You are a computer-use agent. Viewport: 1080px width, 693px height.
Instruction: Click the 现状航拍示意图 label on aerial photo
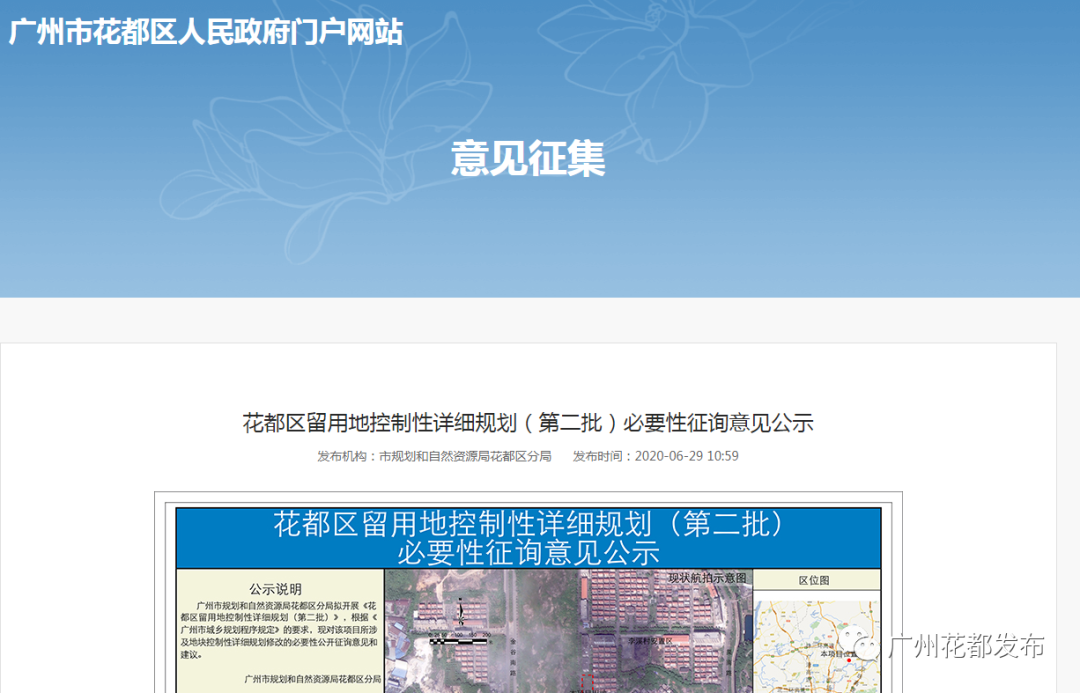pyautogui.click(x=707, y=579)
